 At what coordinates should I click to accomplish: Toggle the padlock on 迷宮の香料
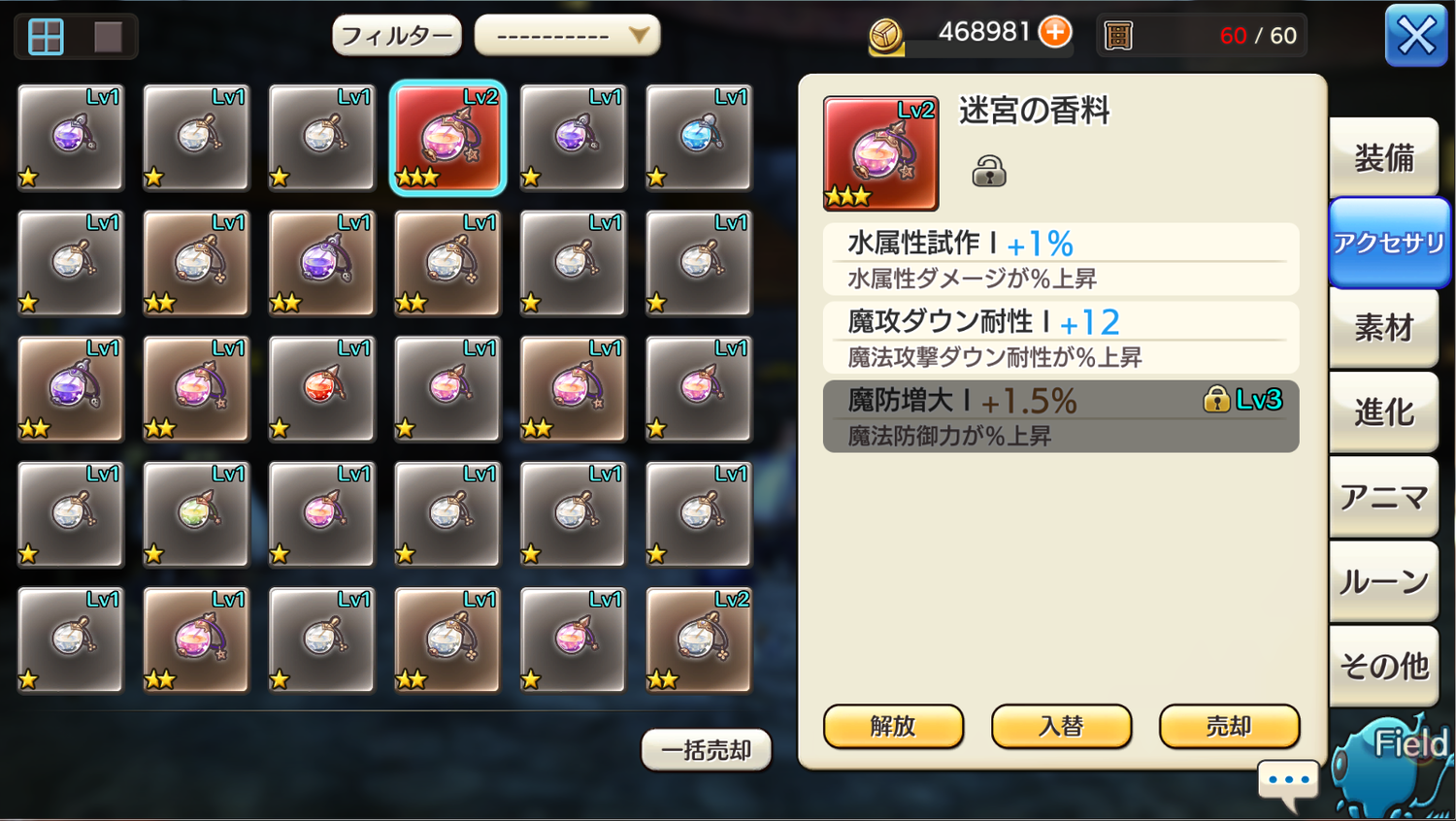point(989,172)
